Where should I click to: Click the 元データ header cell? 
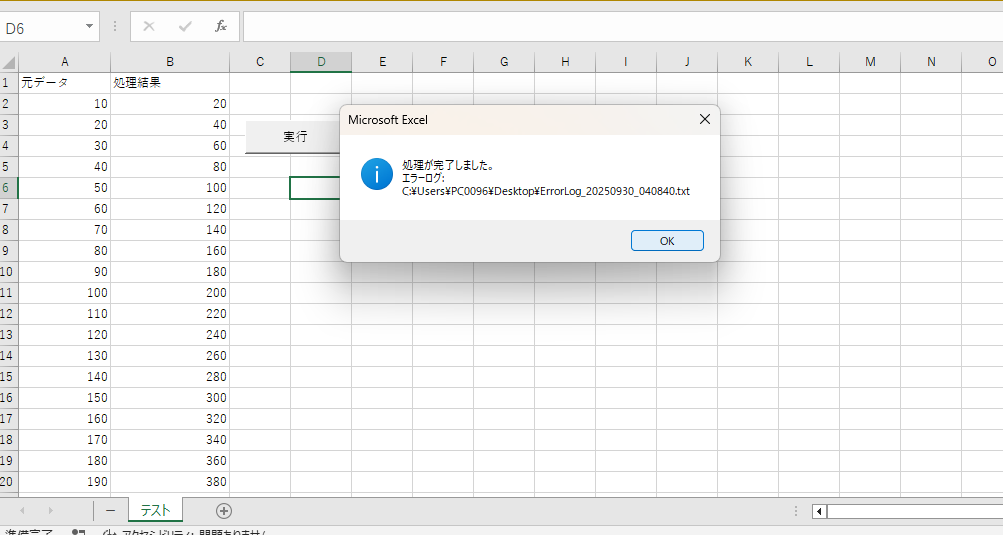[64, 83]
